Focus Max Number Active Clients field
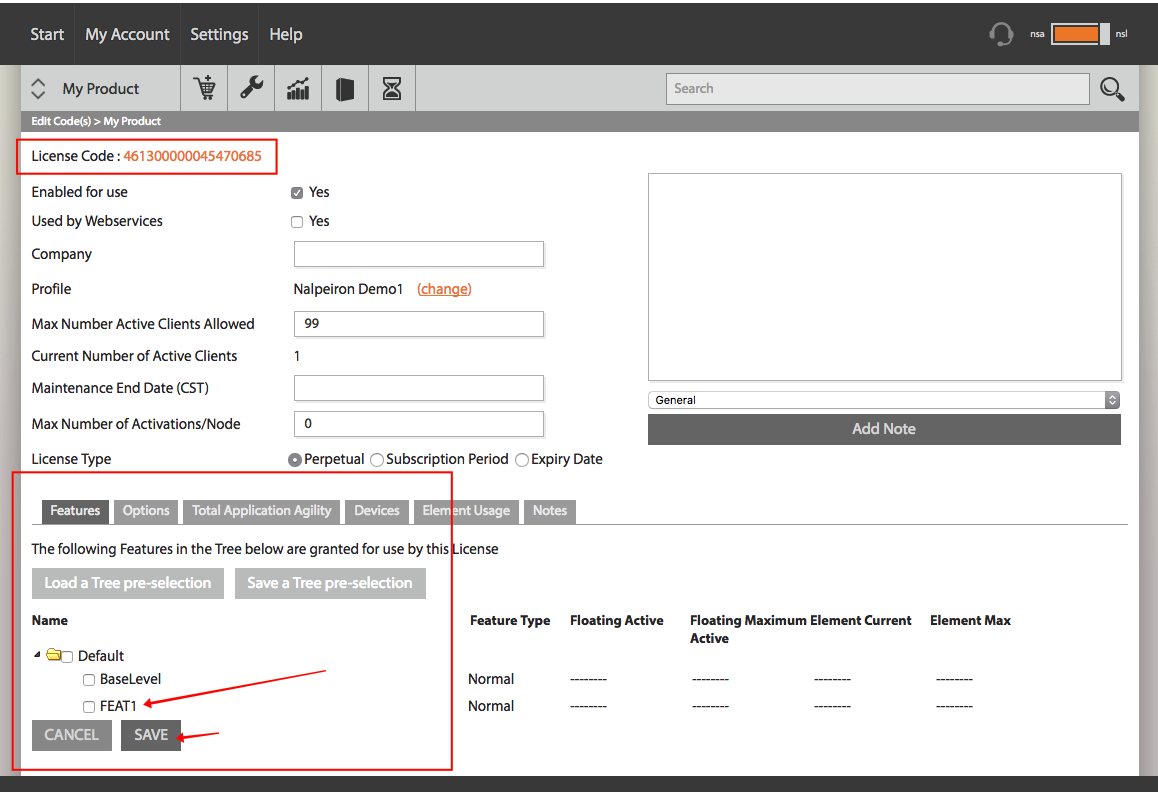 (419, 324)
